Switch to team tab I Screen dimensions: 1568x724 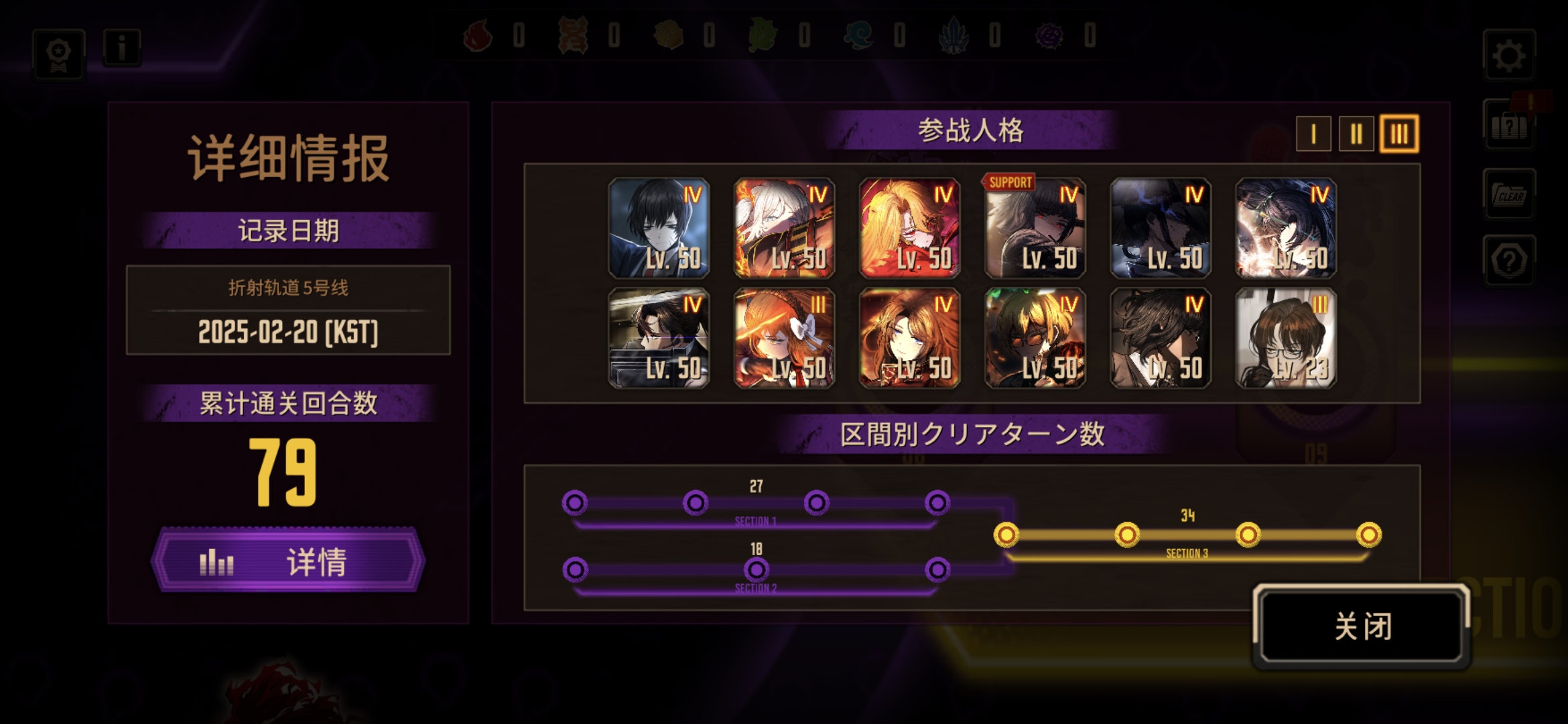[x=1313, y=134]
